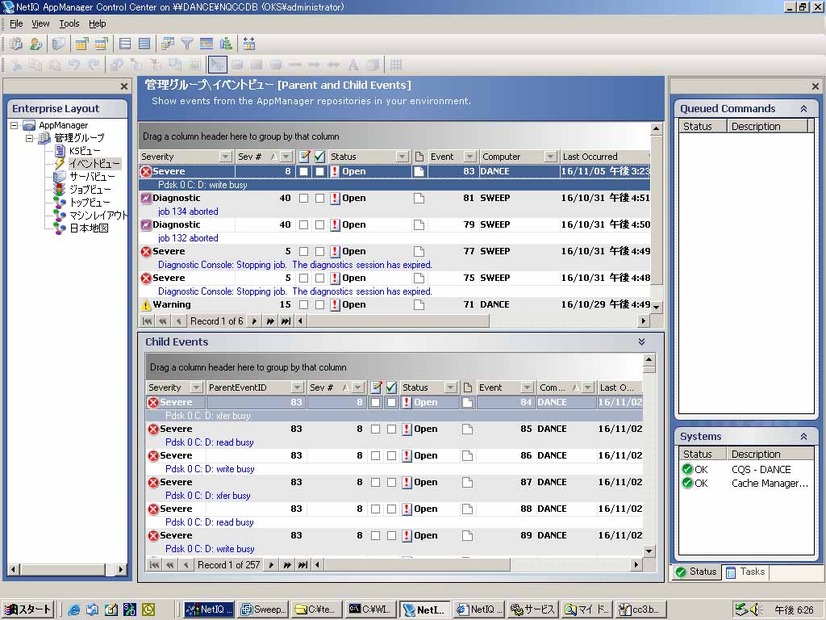Select the line drawing tool

point(295,65)
